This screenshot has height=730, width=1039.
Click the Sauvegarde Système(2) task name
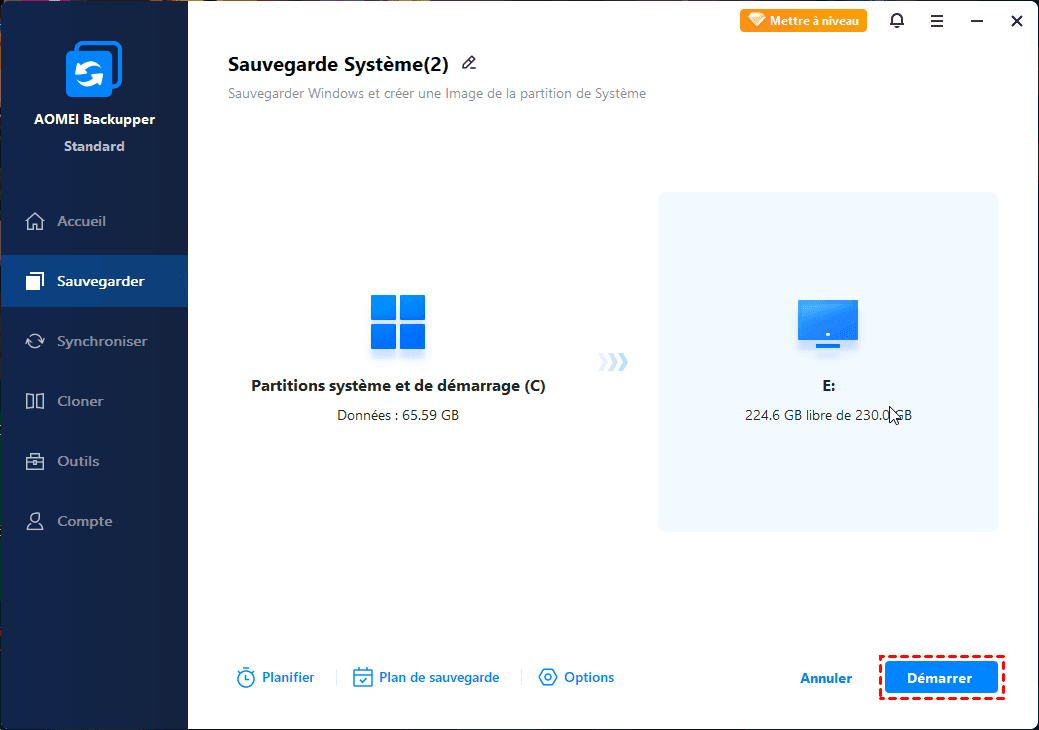338,64
